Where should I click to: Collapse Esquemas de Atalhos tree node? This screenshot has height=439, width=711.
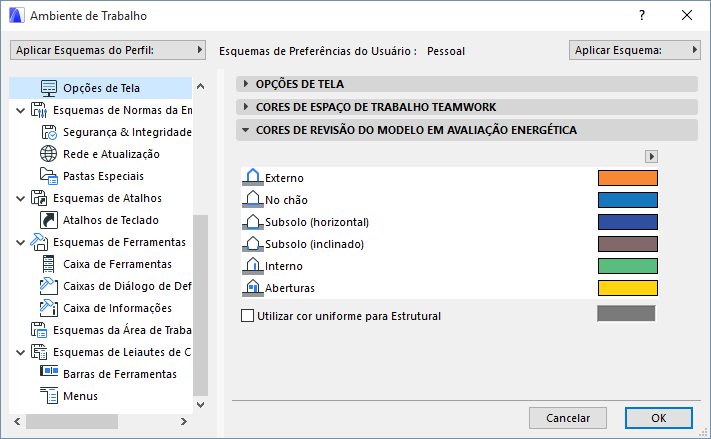coord(22,198)
